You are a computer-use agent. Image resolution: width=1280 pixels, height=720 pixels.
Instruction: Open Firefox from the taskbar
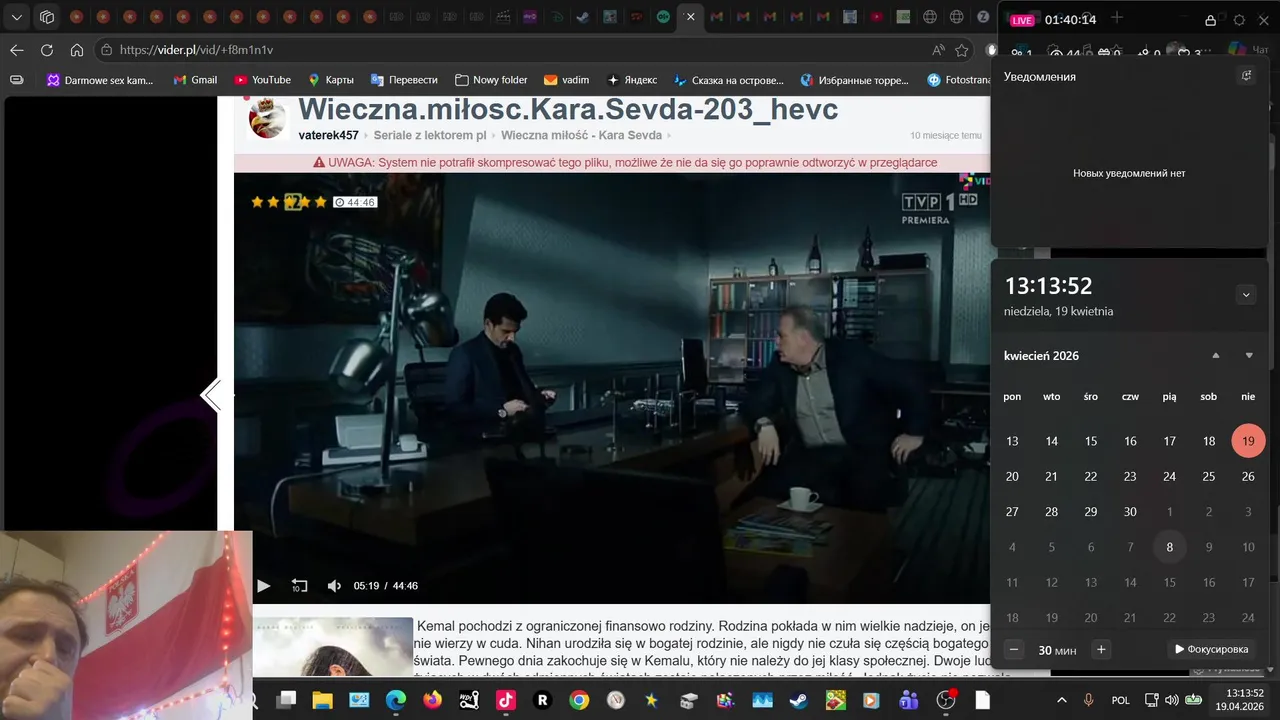pyautogui.click(x=432, y=700)
